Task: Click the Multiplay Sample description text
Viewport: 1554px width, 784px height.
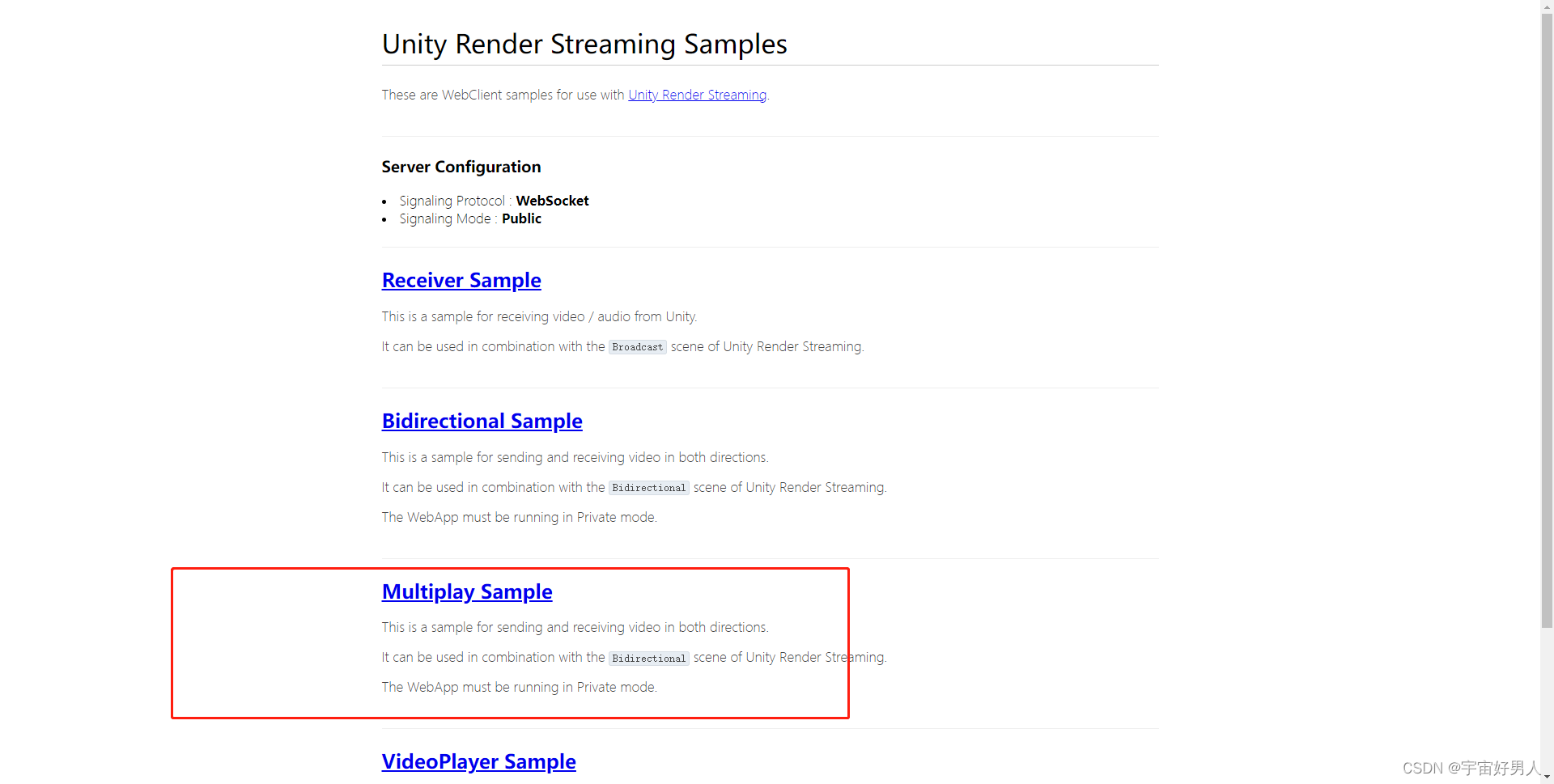Action: point(575,627)
